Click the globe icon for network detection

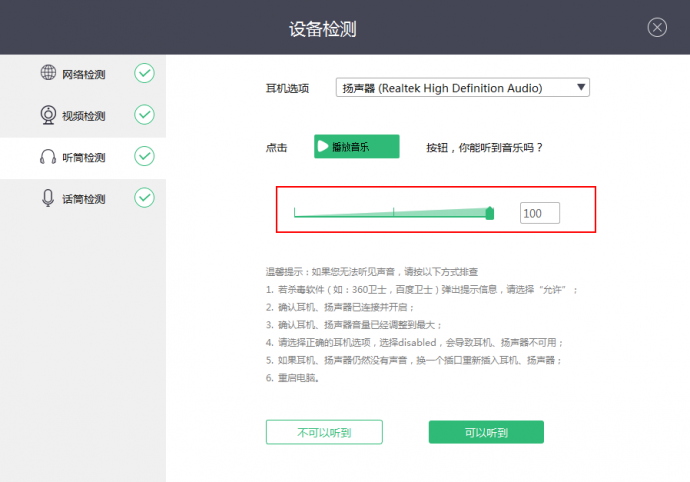[x=48, y=73]
